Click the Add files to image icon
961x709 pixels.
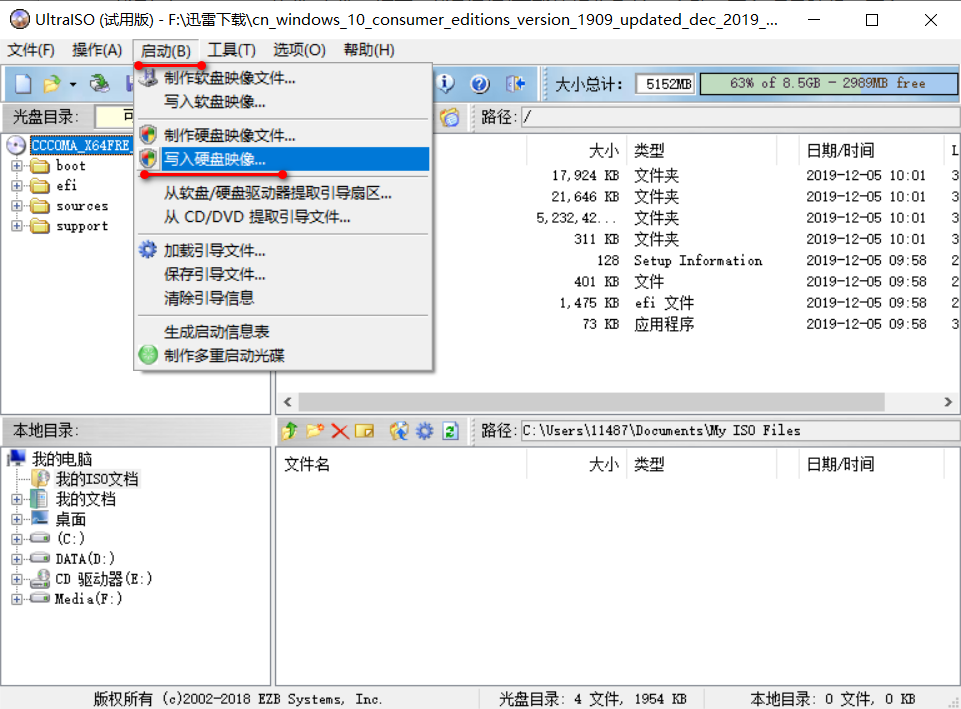399,431
